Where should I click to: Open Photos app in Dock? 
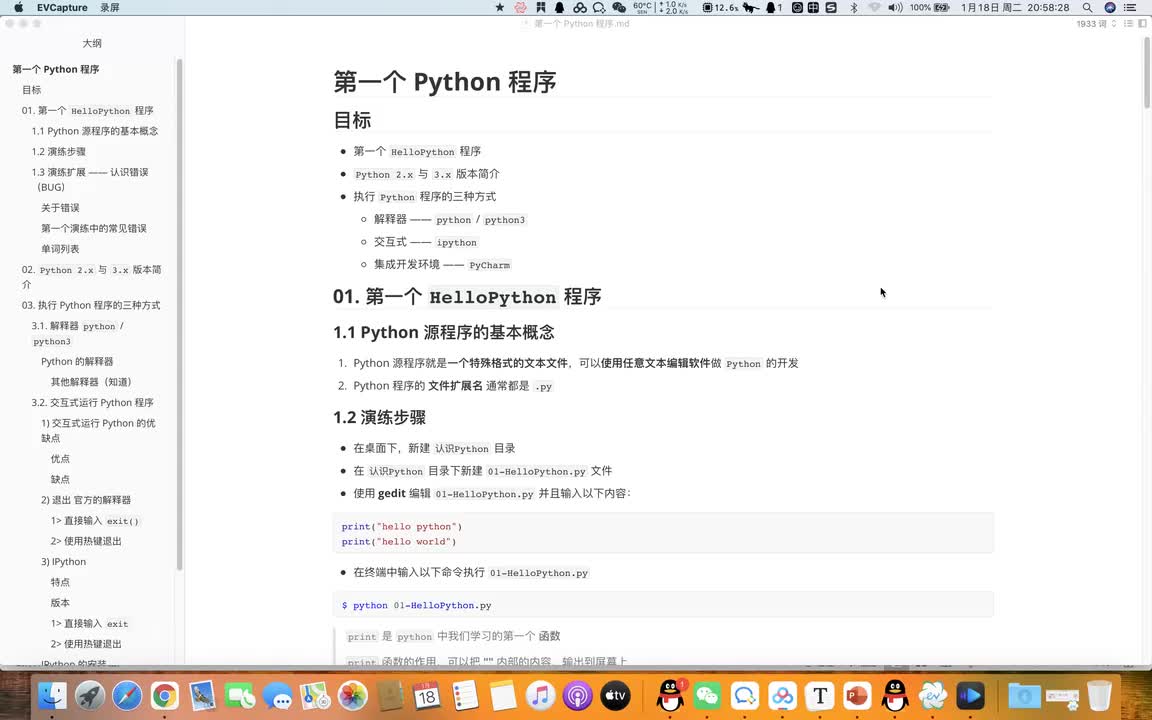pyautogui.click(x=352, y=695)
